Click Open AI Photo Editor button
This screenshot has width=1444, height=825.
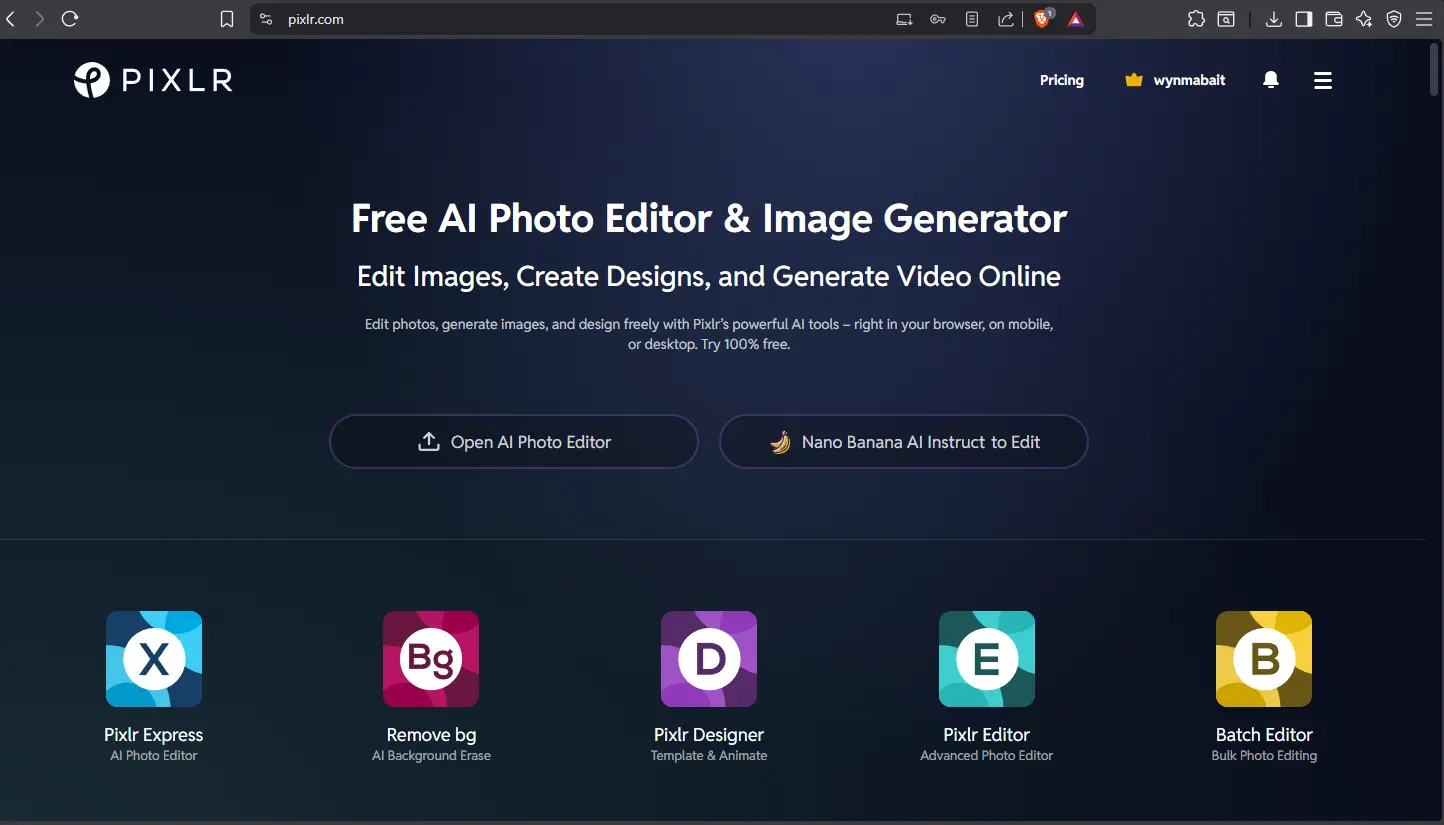[514, 441]
